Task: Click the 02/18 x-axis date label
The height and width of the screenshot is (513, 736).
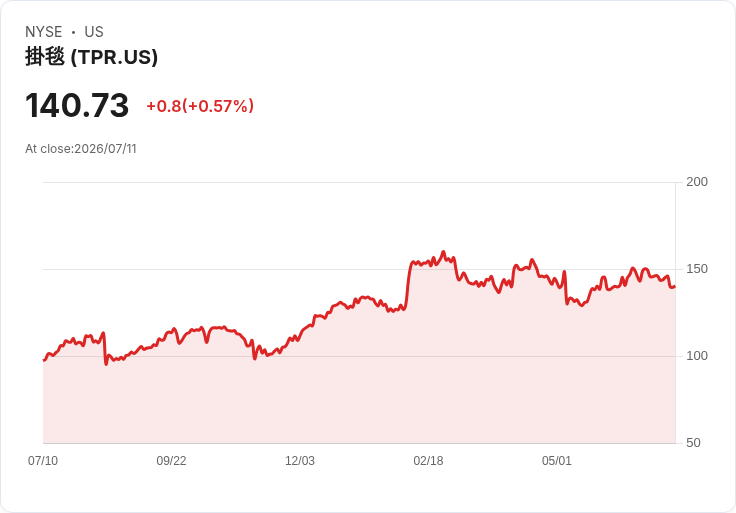Action: pyautogui.click(x=428, y=461)
